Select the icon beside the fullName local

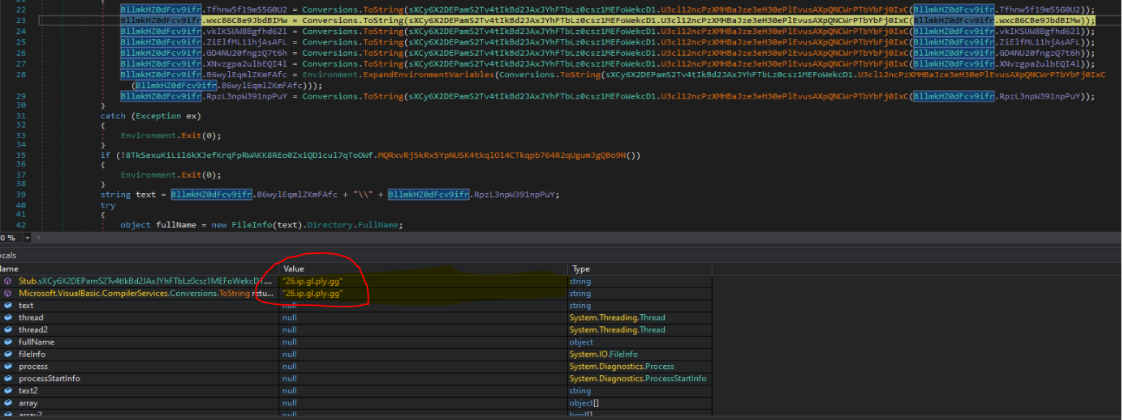[x=8, y=342]
